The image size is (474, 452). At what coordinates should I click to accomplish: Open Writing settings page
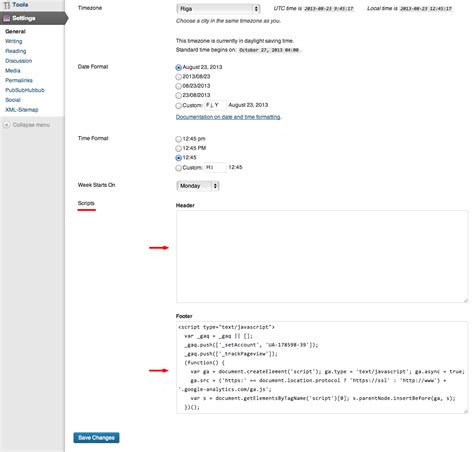point(14,41)
